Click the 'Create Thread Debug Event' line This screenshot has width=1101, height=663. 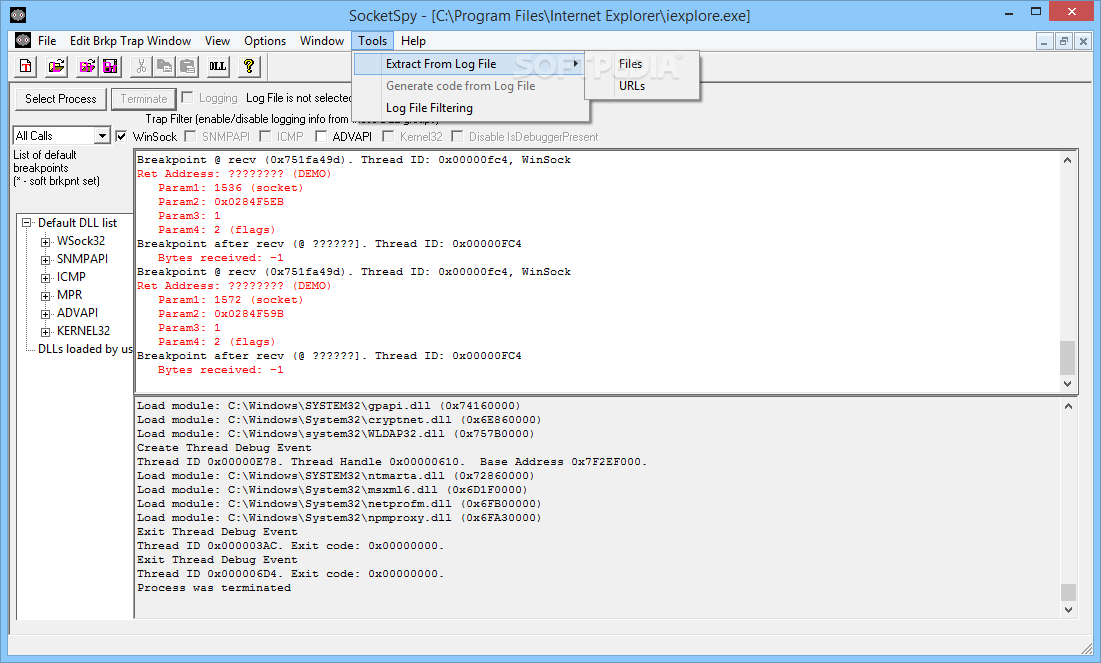click(224, 448)
